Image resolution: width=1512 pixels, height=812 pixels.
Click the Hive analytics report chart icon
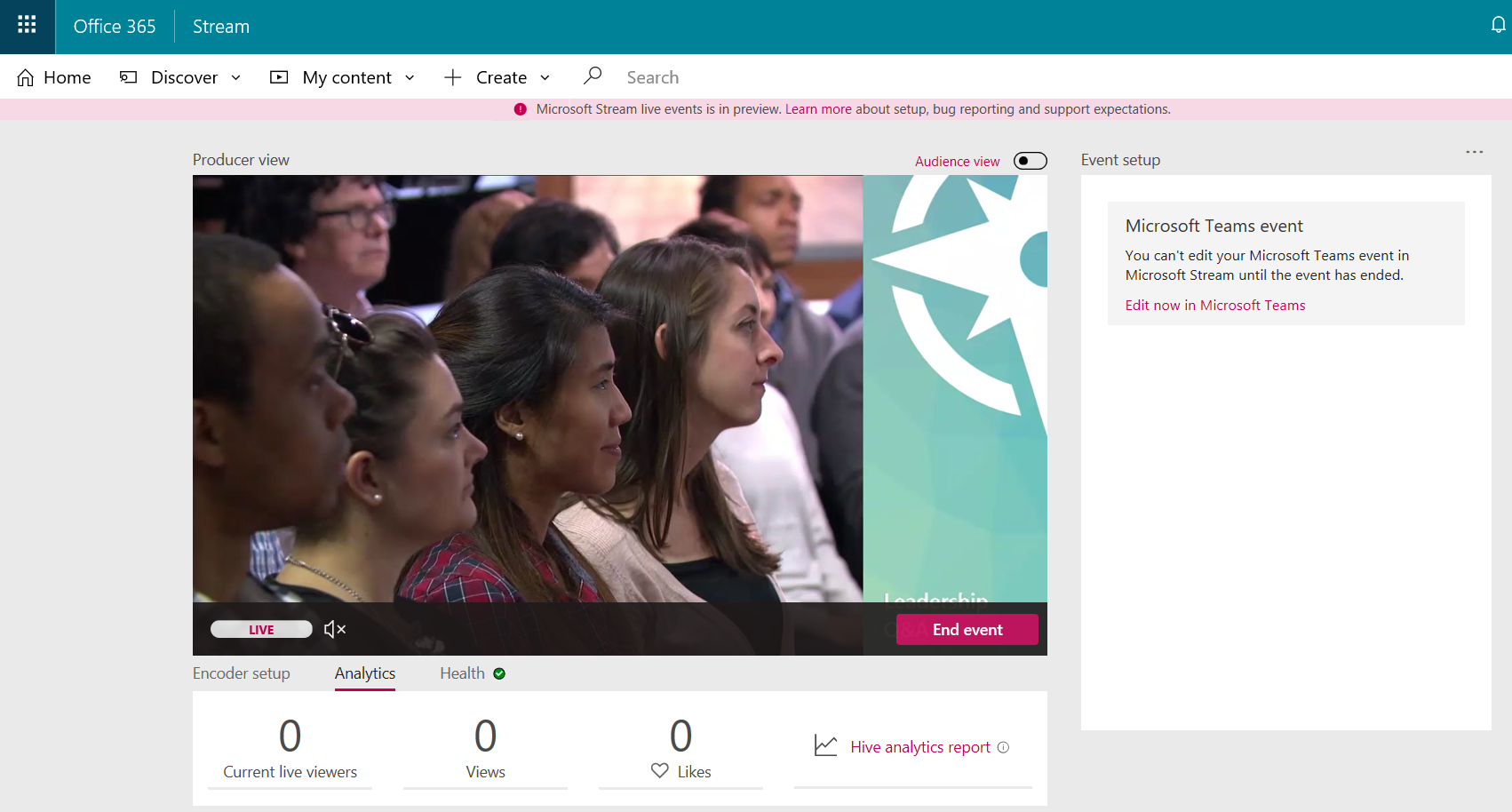tap(825, 745)
